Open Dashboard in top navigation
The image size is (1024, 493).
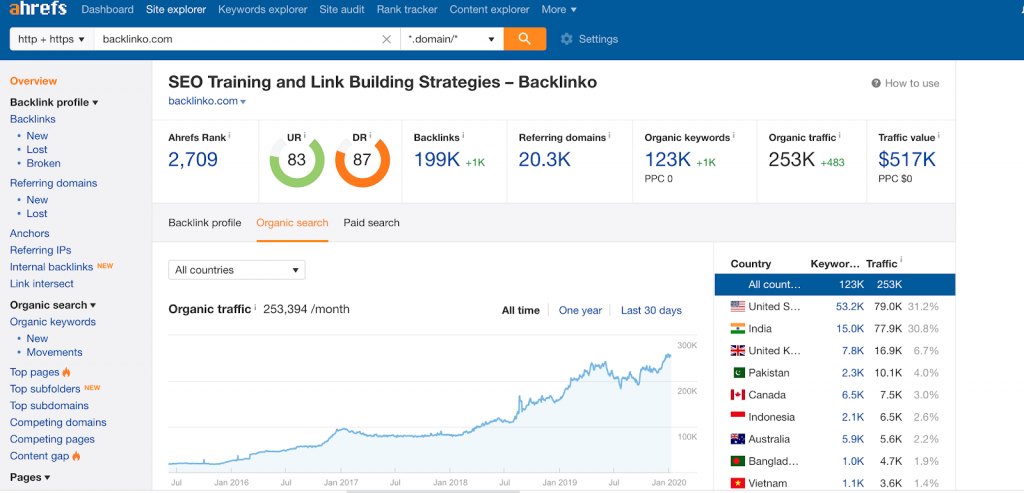(108, 9)
